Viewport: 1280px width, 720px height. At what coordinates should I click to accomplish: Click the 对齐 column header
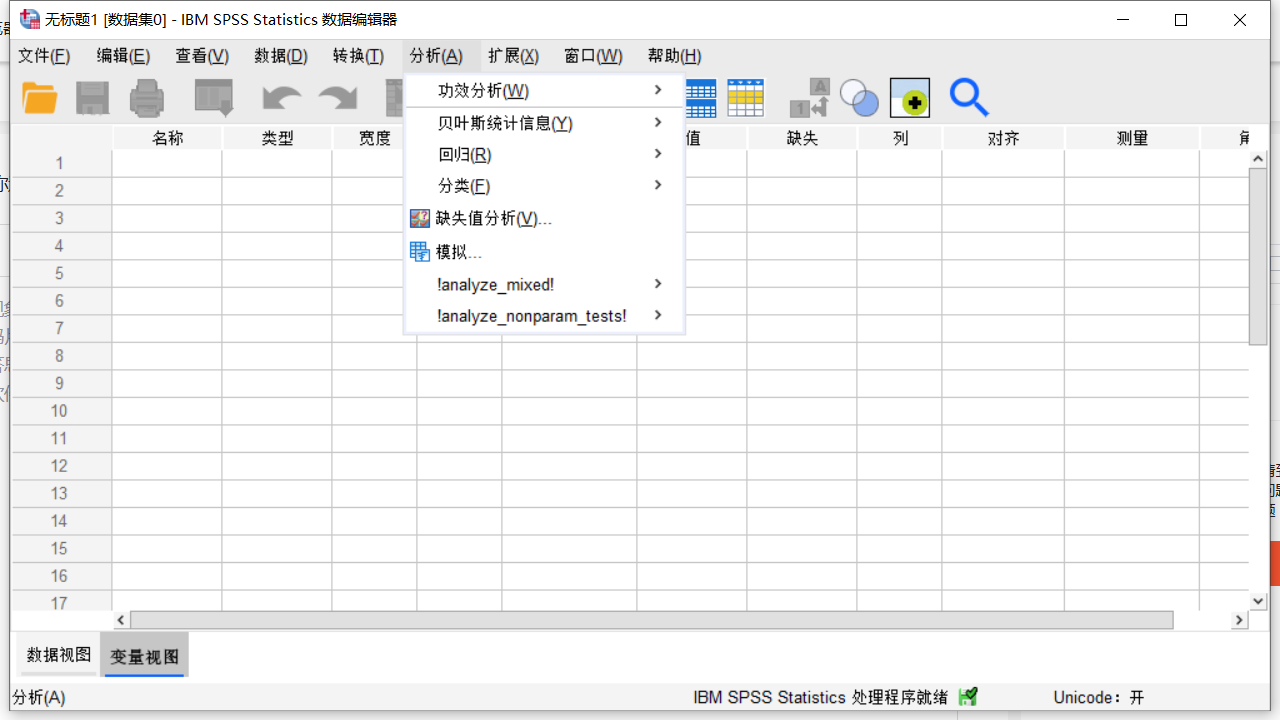pyautogui.click(x=1003, y=138)
